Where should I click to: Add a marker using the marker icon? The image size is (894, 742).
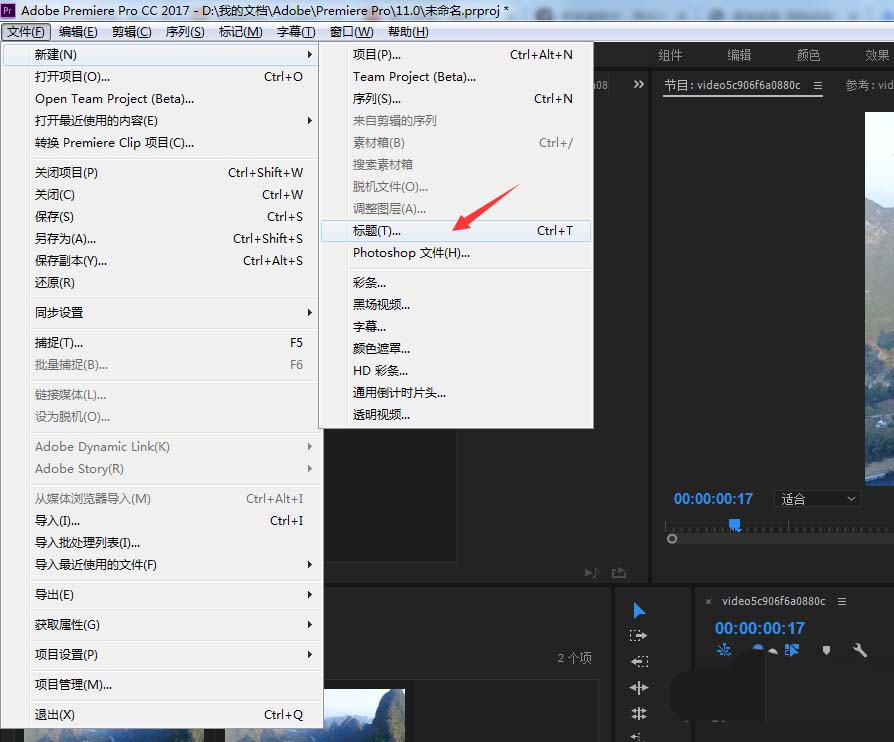pyautogui.click(x=826, y=650)
